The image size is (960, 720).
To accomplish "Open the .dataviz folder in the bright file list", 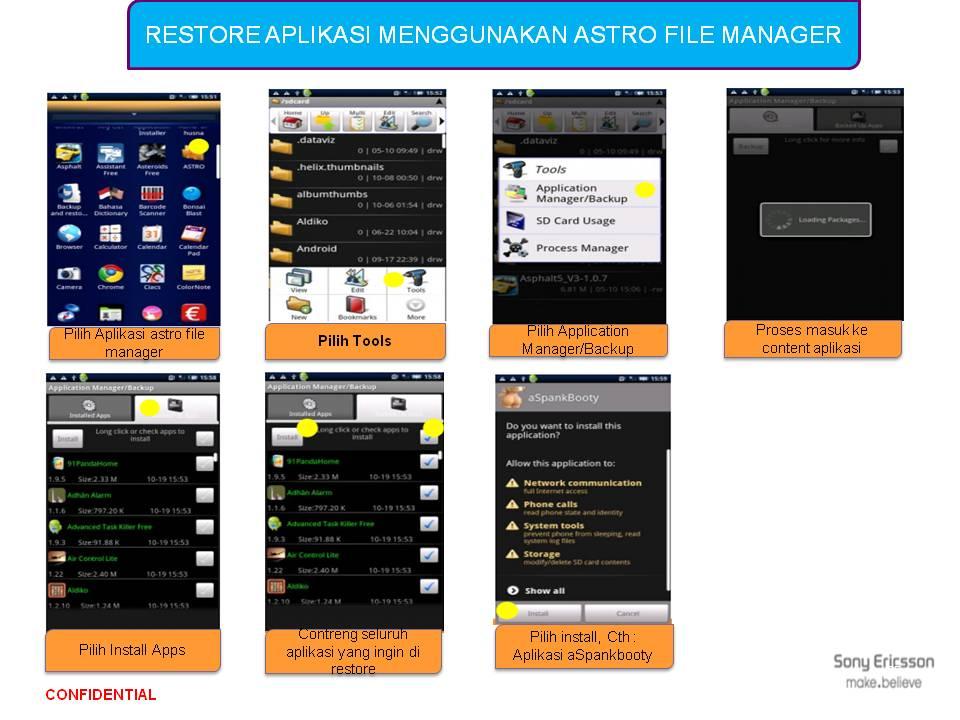I will pyautogui.click(x=358, y=145).
